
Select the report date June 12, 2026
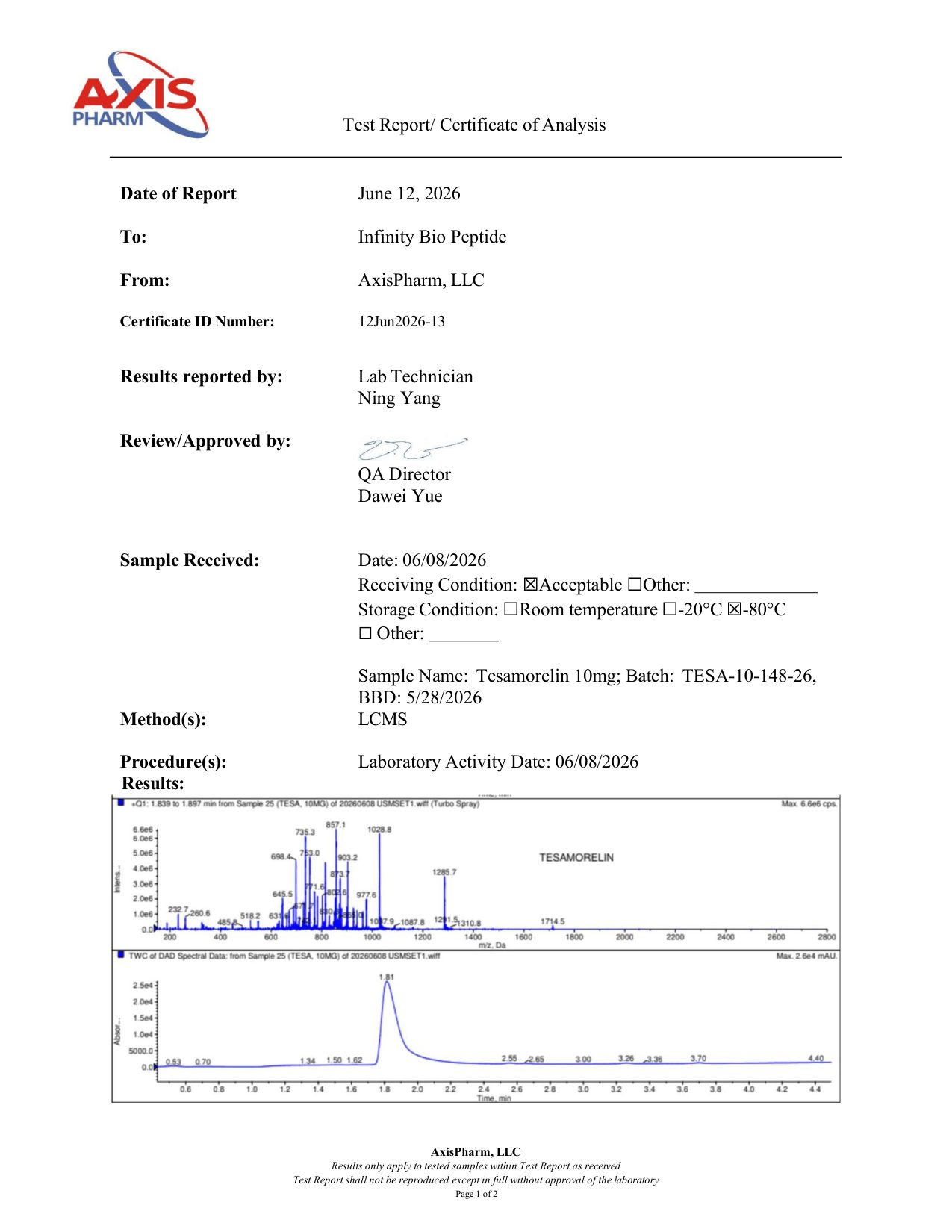pyautogui.click(x=409, y=193)
